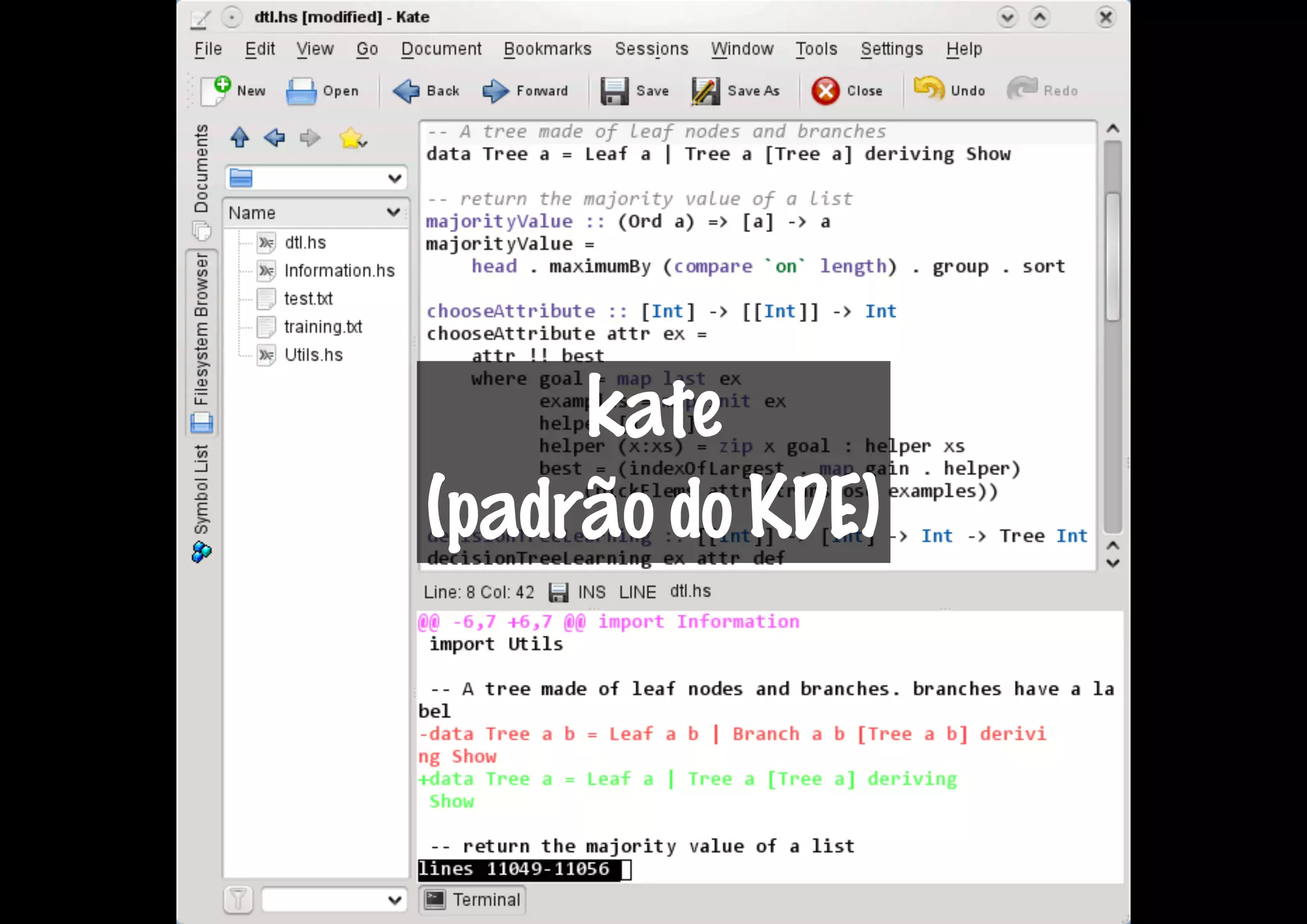This screenshot has width=1307, height=924.
Task: Close the document with the red X icon
Action: pyautogui.click(x=826, y=91)
